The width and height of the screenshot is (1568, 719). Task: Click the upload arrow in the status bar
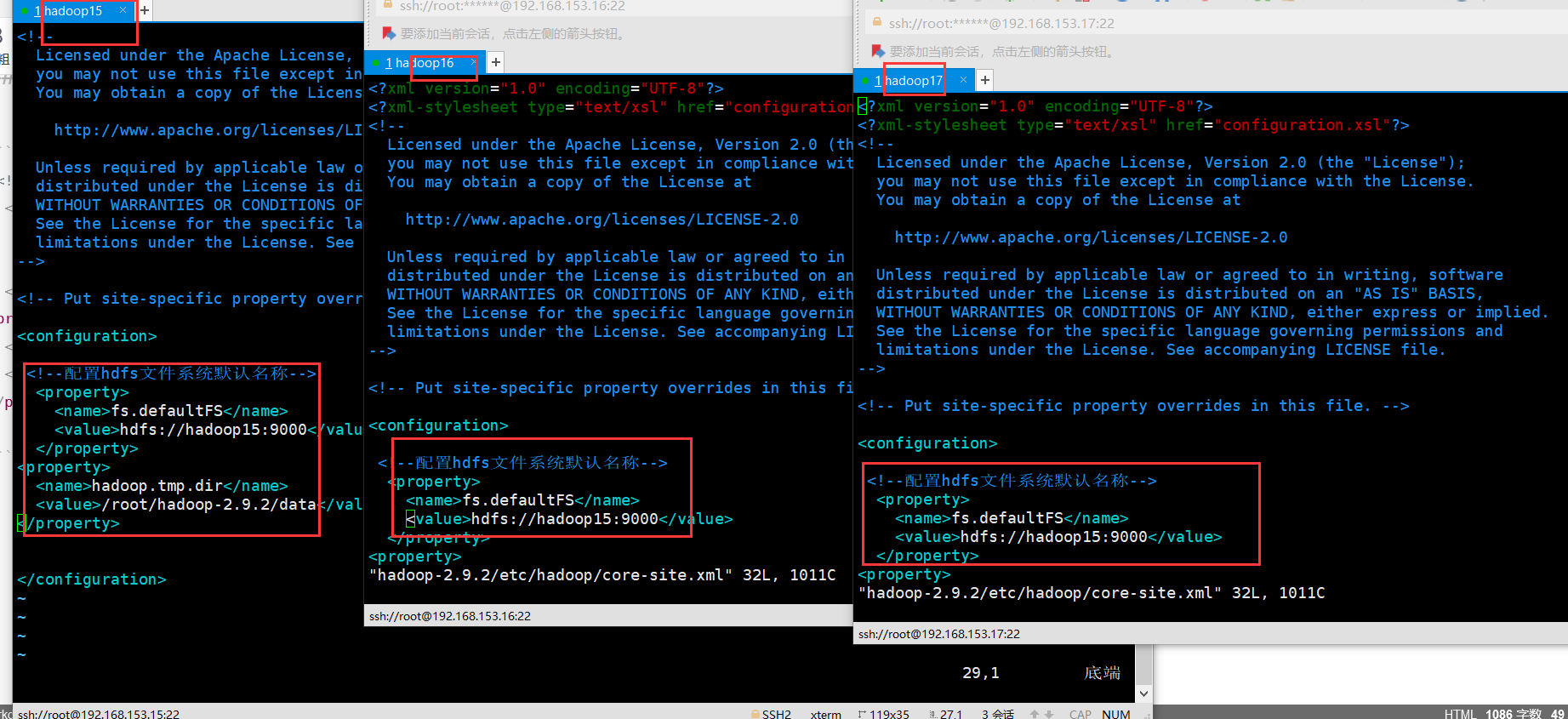1035,714
